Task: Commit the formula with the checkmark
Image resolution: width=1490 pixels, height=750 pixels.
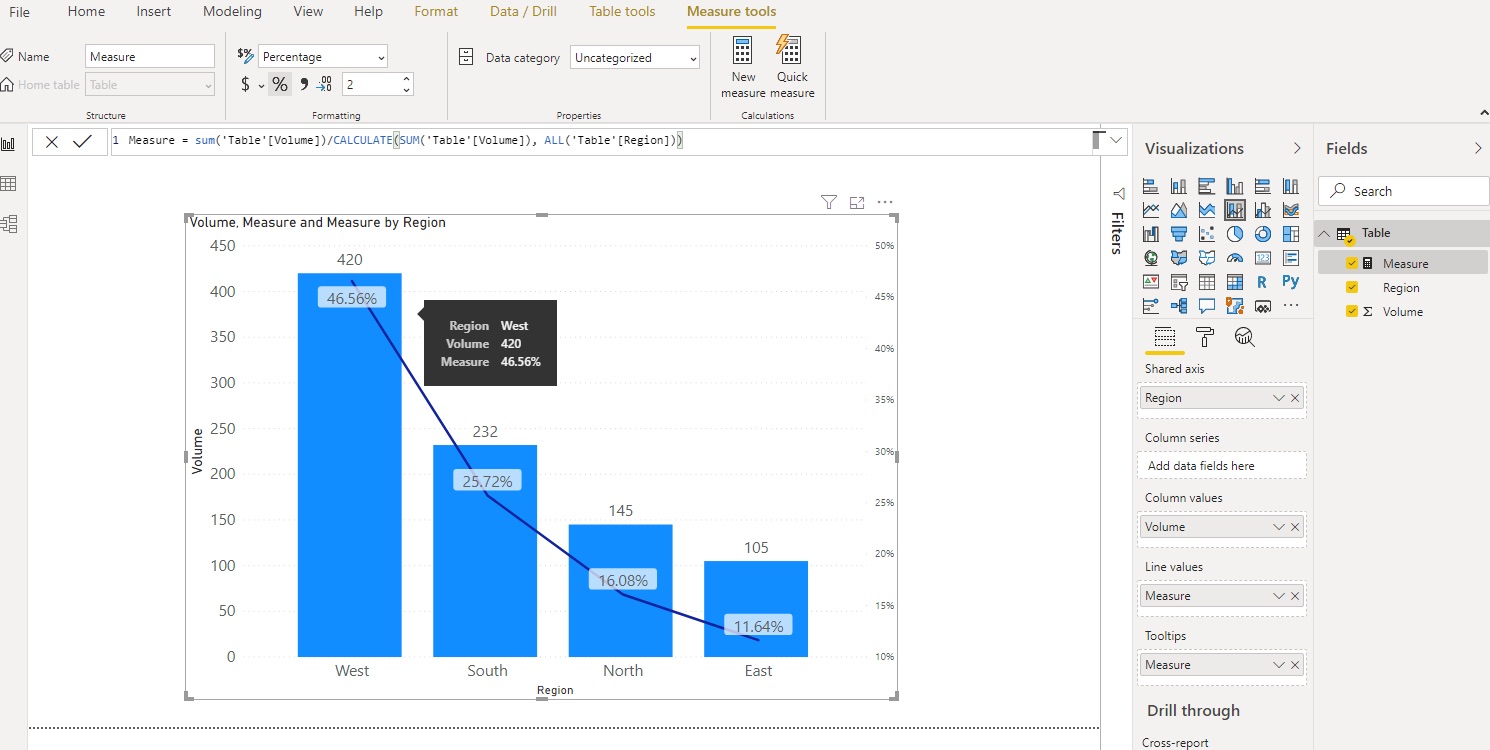Action: (x=83, y=142)
